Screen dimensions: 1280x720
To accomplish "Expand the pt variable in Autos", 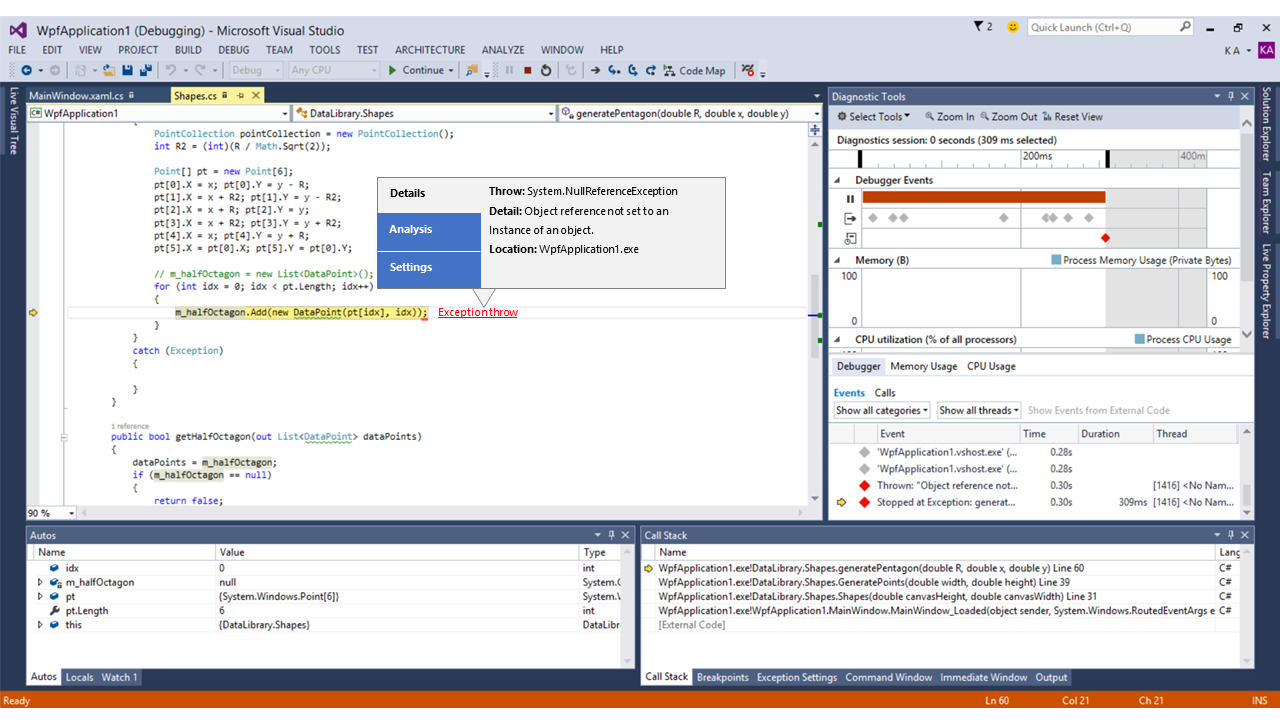I will (40, 596).
